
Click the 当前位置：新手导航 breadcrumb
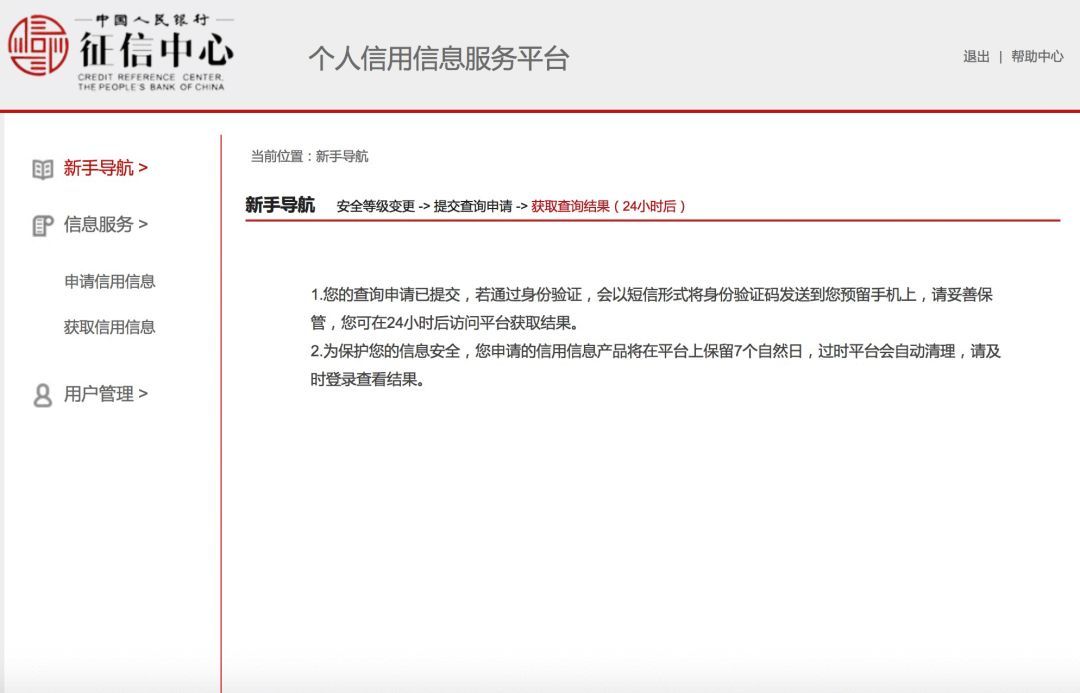point(309,156)
